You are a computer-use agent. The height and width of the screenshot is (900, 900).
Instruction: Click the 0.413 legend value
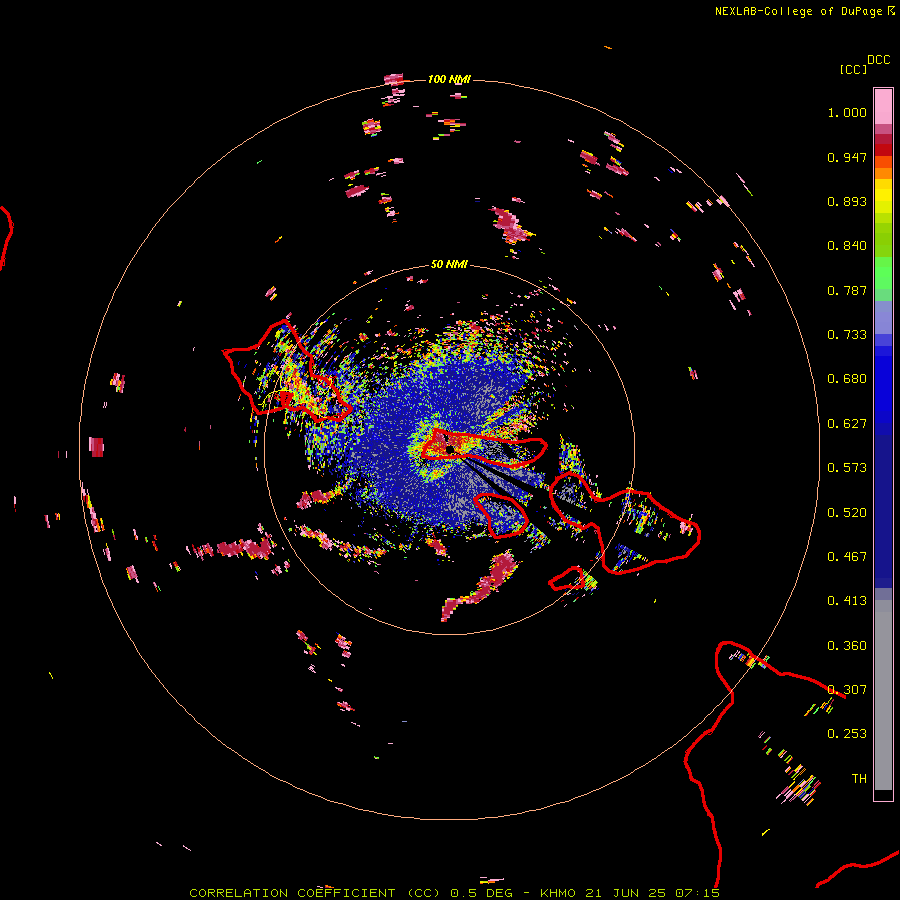(x=847, y=601)
